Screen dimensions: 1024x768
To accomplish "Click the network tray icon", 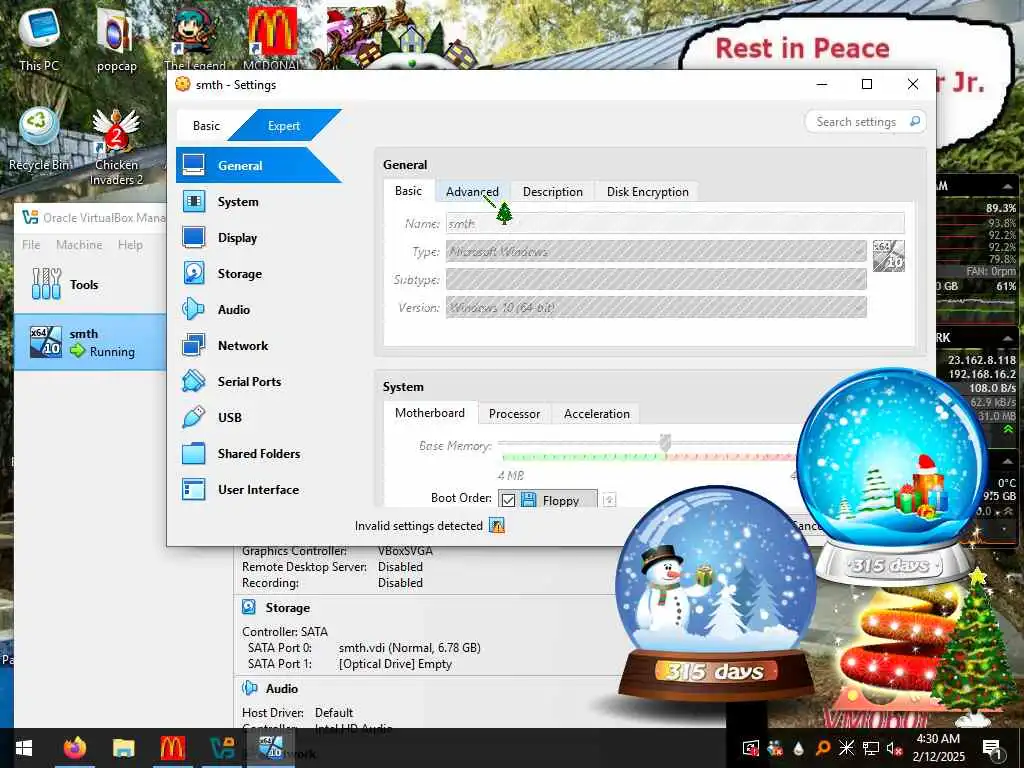I will (871, 748).
